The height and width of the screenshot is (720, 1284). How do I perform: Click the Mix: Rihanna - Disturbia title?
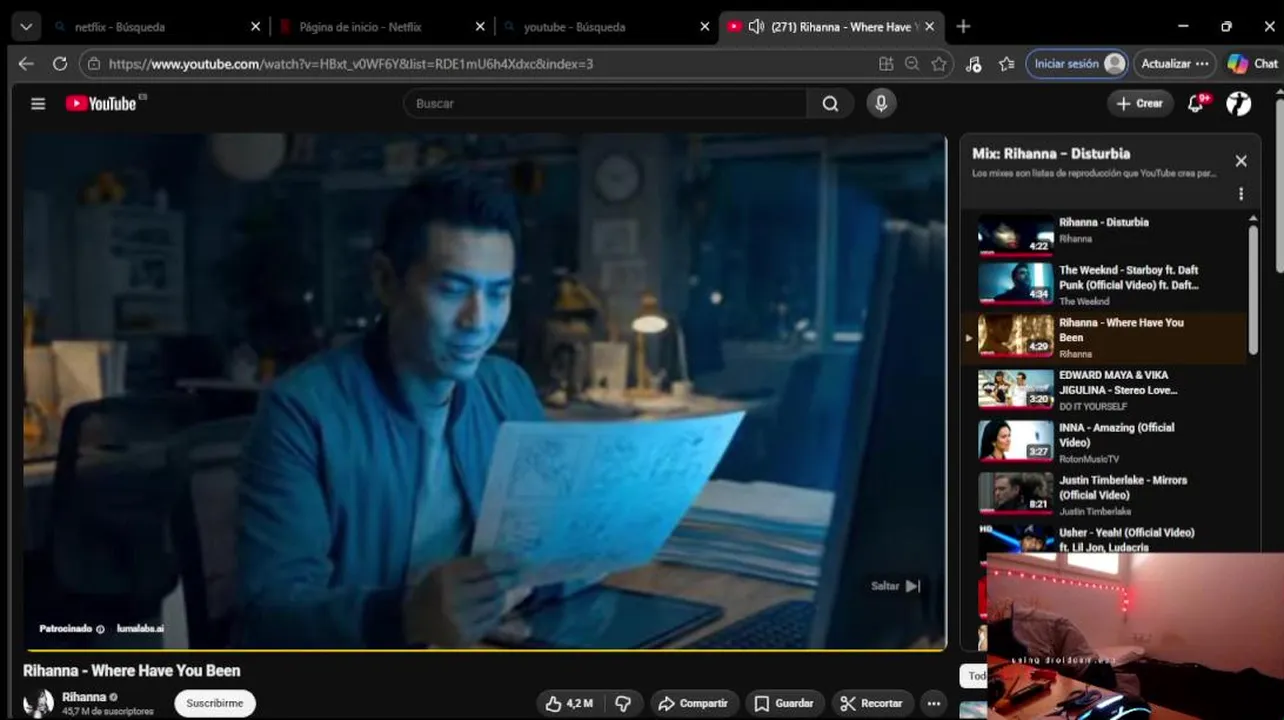coord(1051,154)
